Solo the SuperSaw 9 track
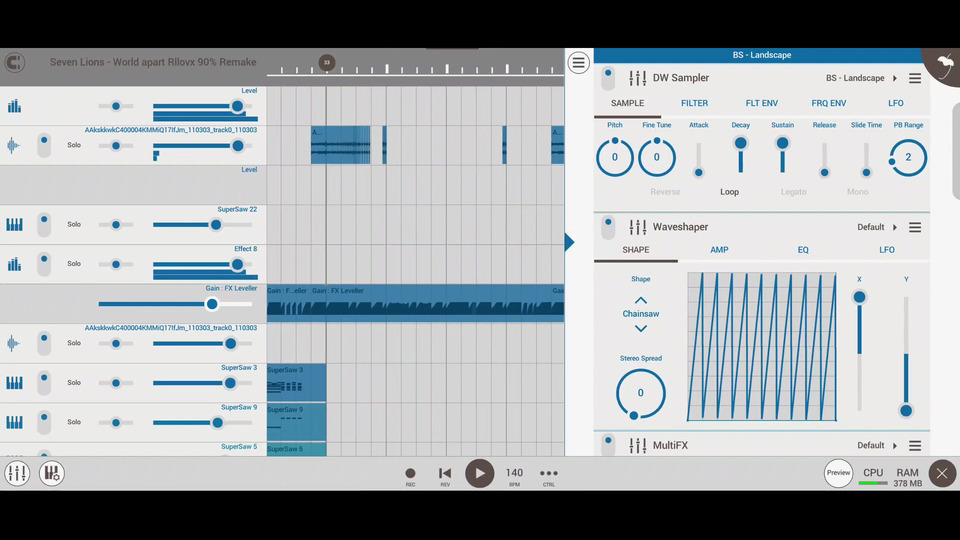Image resolution: width=960 pixels, height=540 pixels. coord(74,422)
